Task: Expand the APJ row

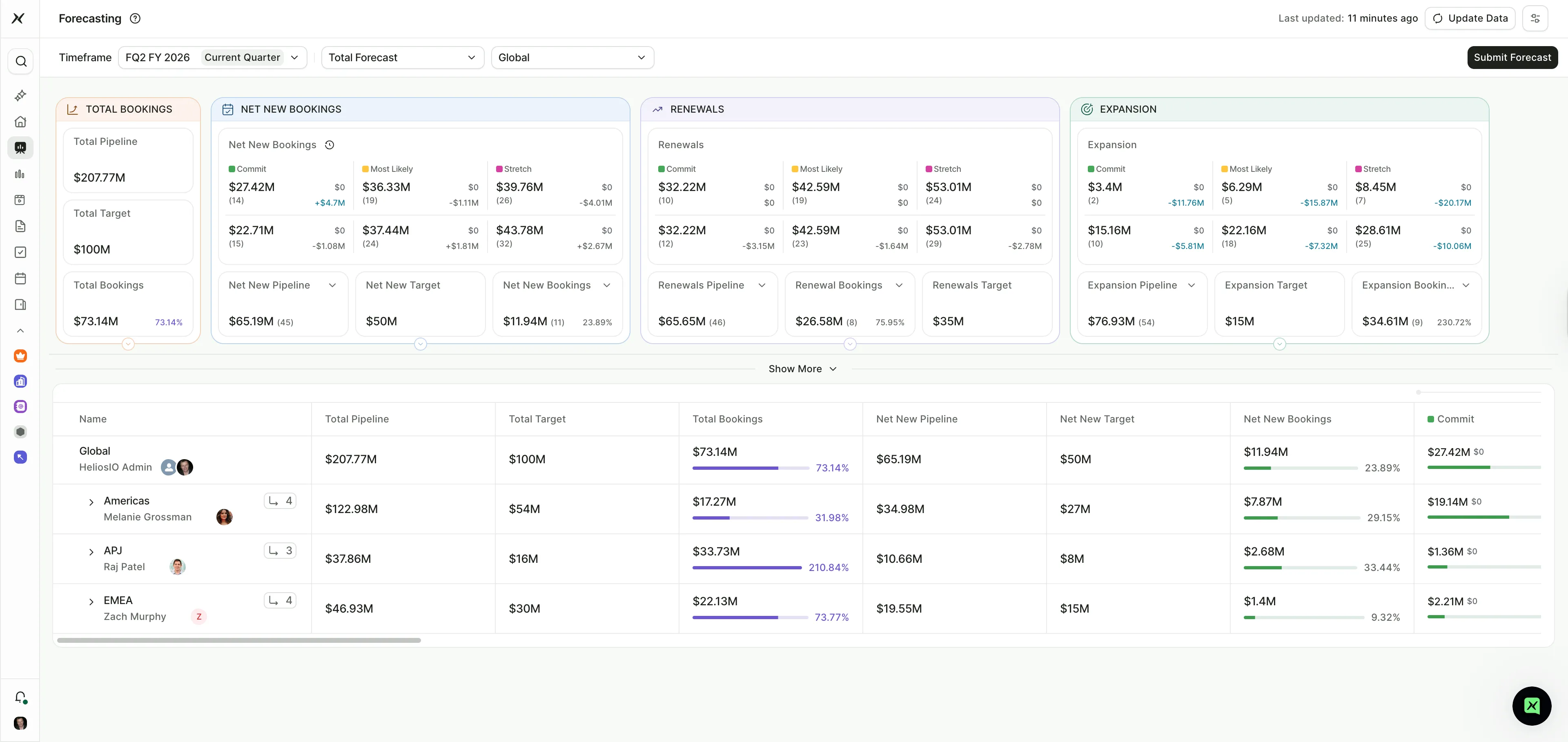Action: pos(91,552)
